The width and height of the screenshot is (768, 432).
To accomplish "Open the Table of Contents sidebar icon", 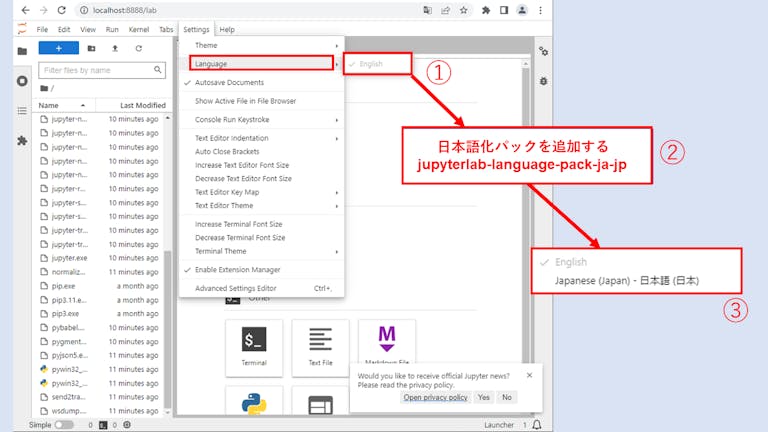I will tap(22, 111).
